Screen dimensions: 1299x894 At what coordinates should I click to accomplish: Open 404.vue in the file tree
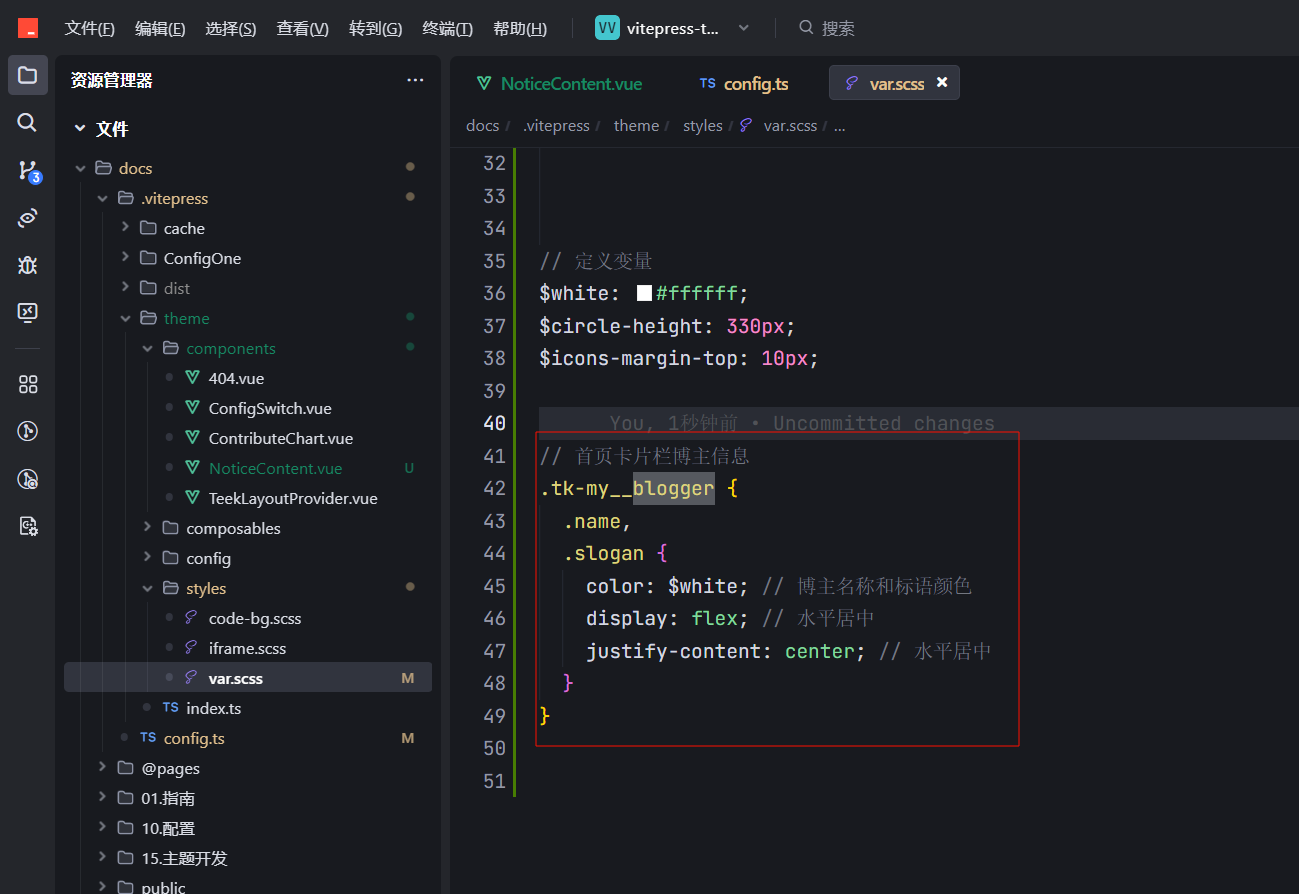click(236, 378)
